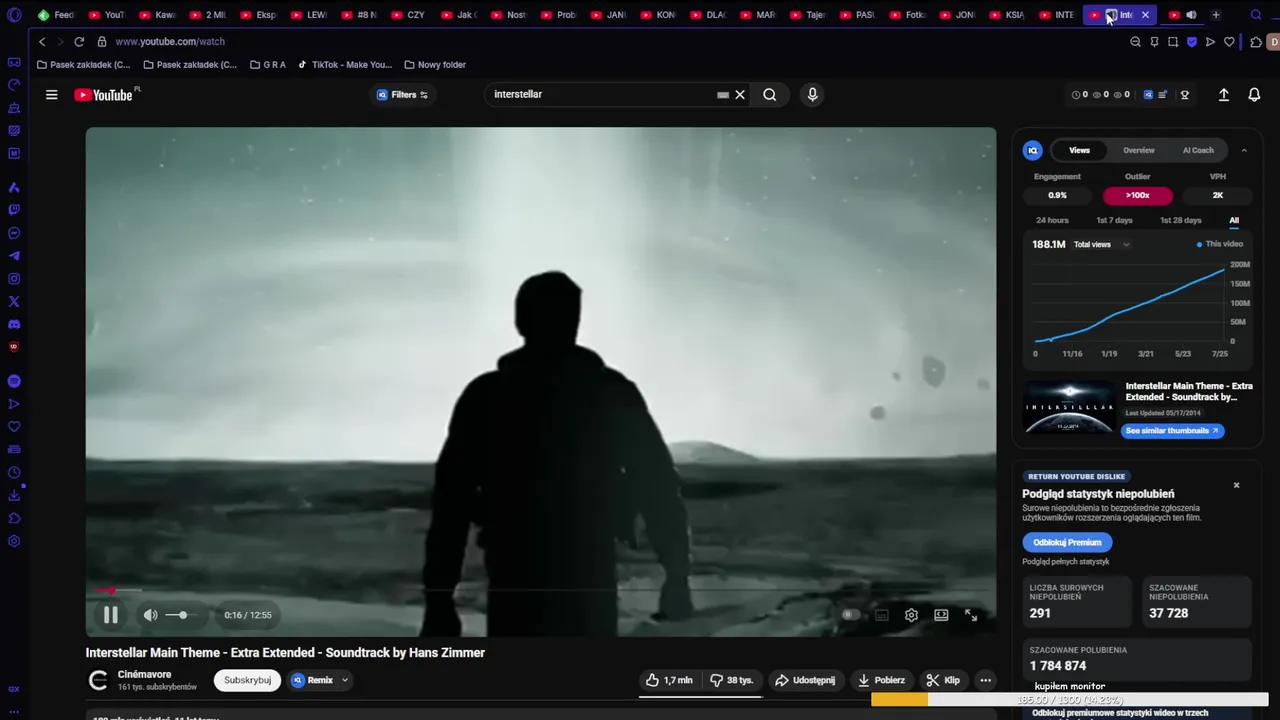Switch to theater mode
Screen dimensions: 1280x720
pyautogui.click(x=941, y=615)
